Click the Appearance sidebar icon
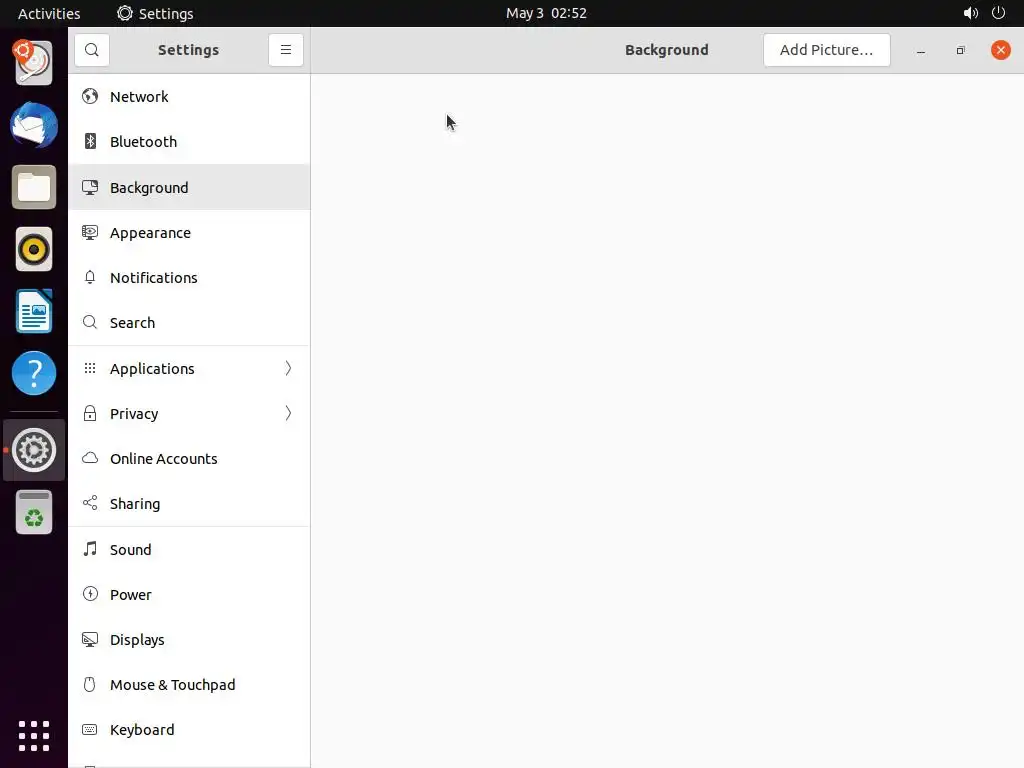Screen dimensions: 1024x768 [x=90, y=232]
